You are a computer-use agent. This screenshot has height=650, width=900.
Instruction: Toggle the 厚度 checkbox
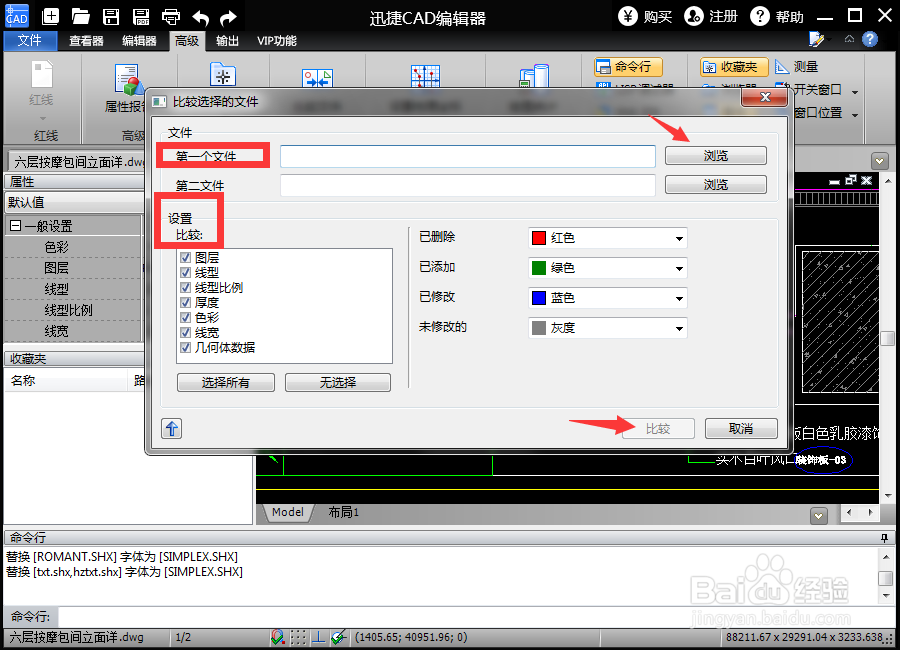(x=185, y=302)
